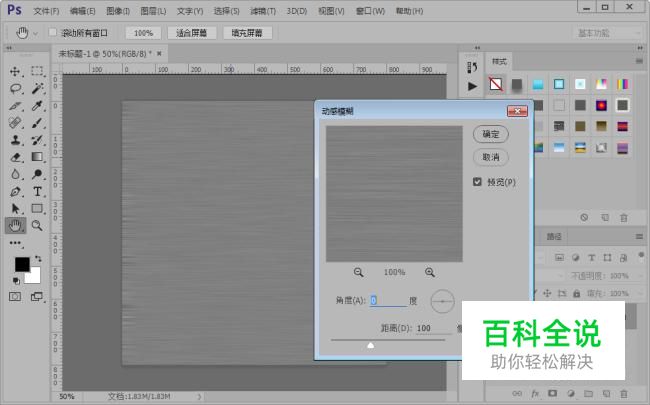Image resolution: width=650 pixels, height=405 pixels.
Task: Toggle filter for shape layers
Action: point(607,258)
